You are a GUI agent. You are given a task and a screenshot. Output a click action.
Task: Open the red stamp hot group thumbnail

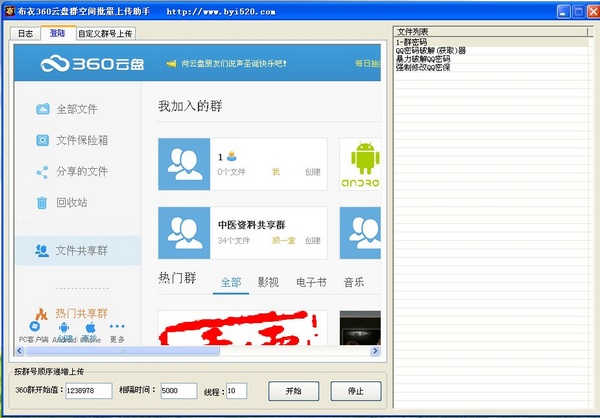243,328
